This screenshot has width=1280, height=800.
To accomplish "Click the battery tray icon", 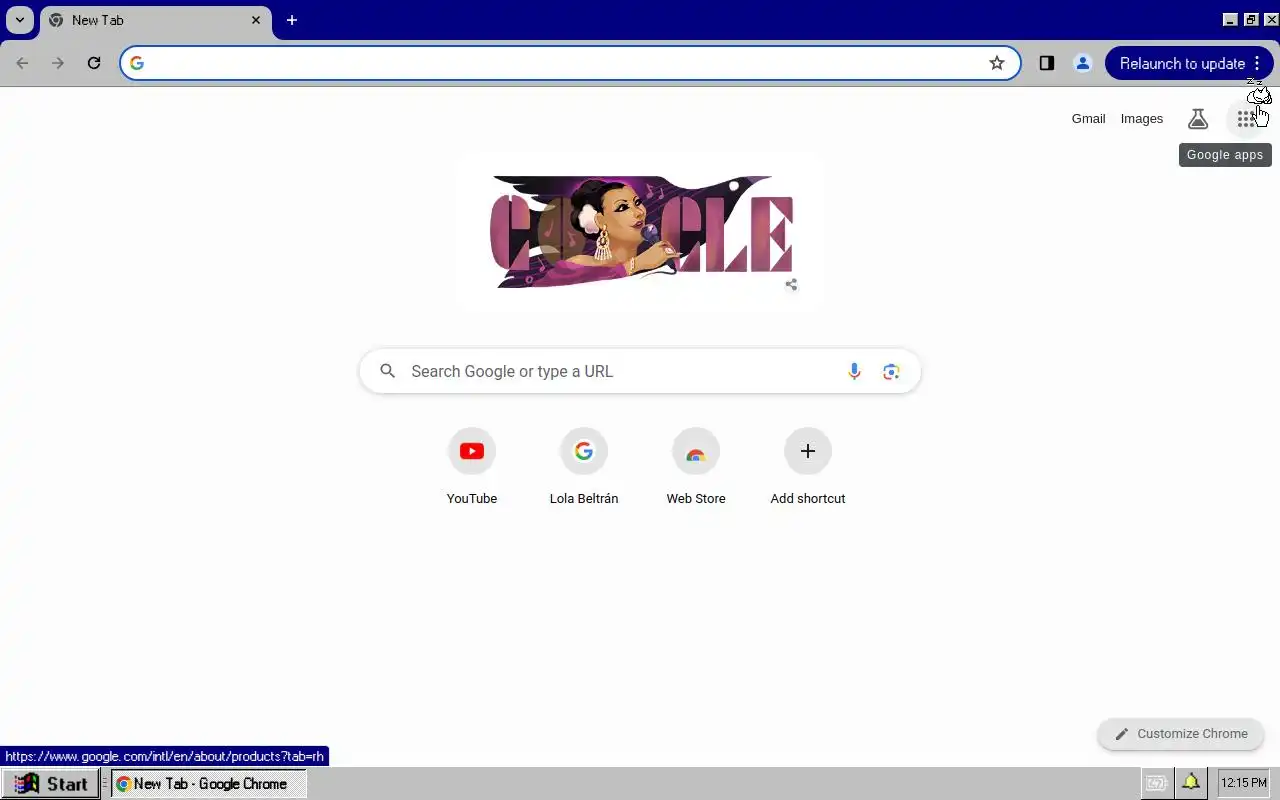I will [x=1156, y=784].
